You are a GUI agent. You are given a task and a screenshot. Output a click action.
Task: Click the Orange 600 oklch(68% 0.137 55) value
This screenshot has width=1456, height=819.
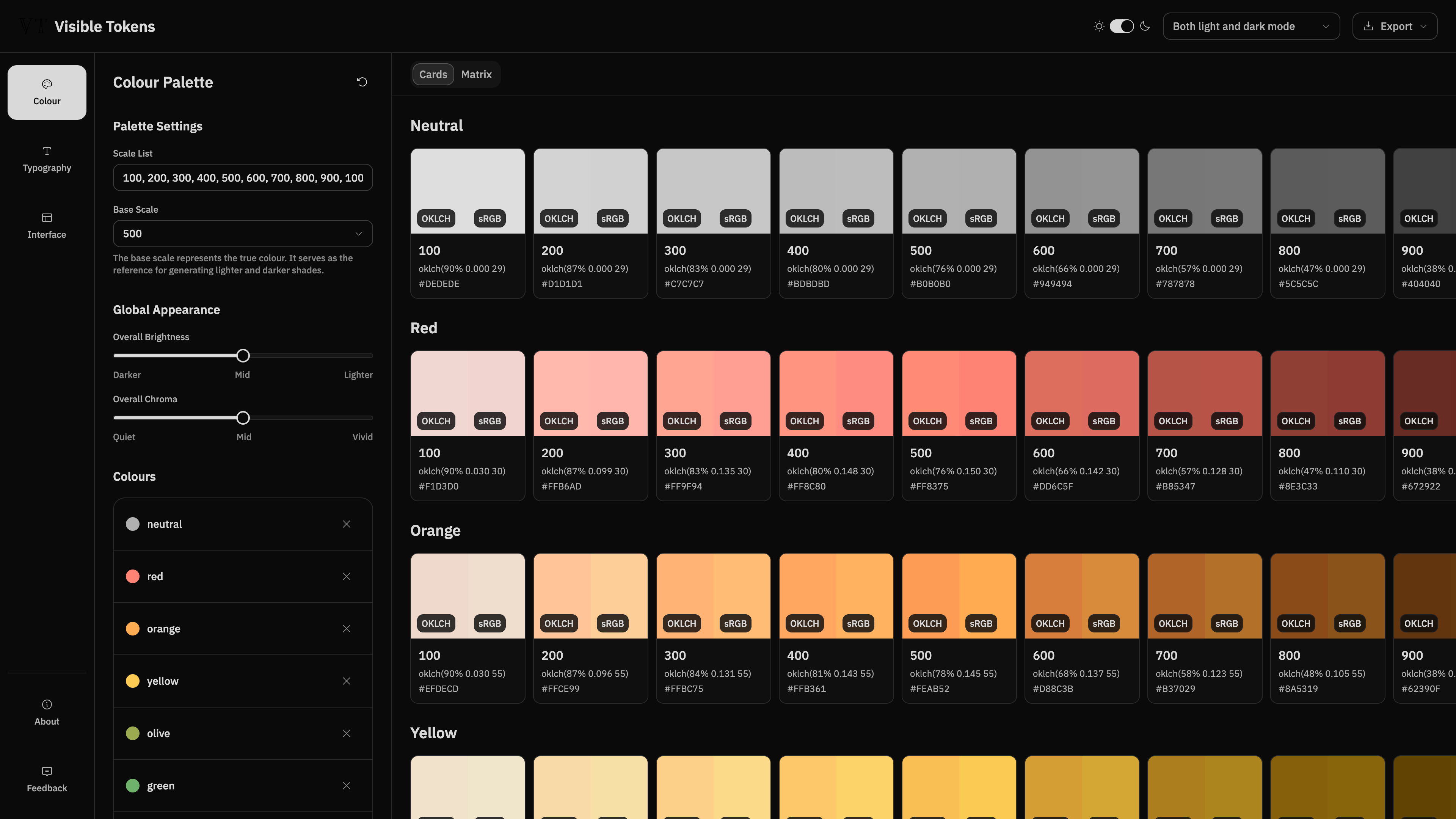pyautogui.click(x=1076, y=673)
